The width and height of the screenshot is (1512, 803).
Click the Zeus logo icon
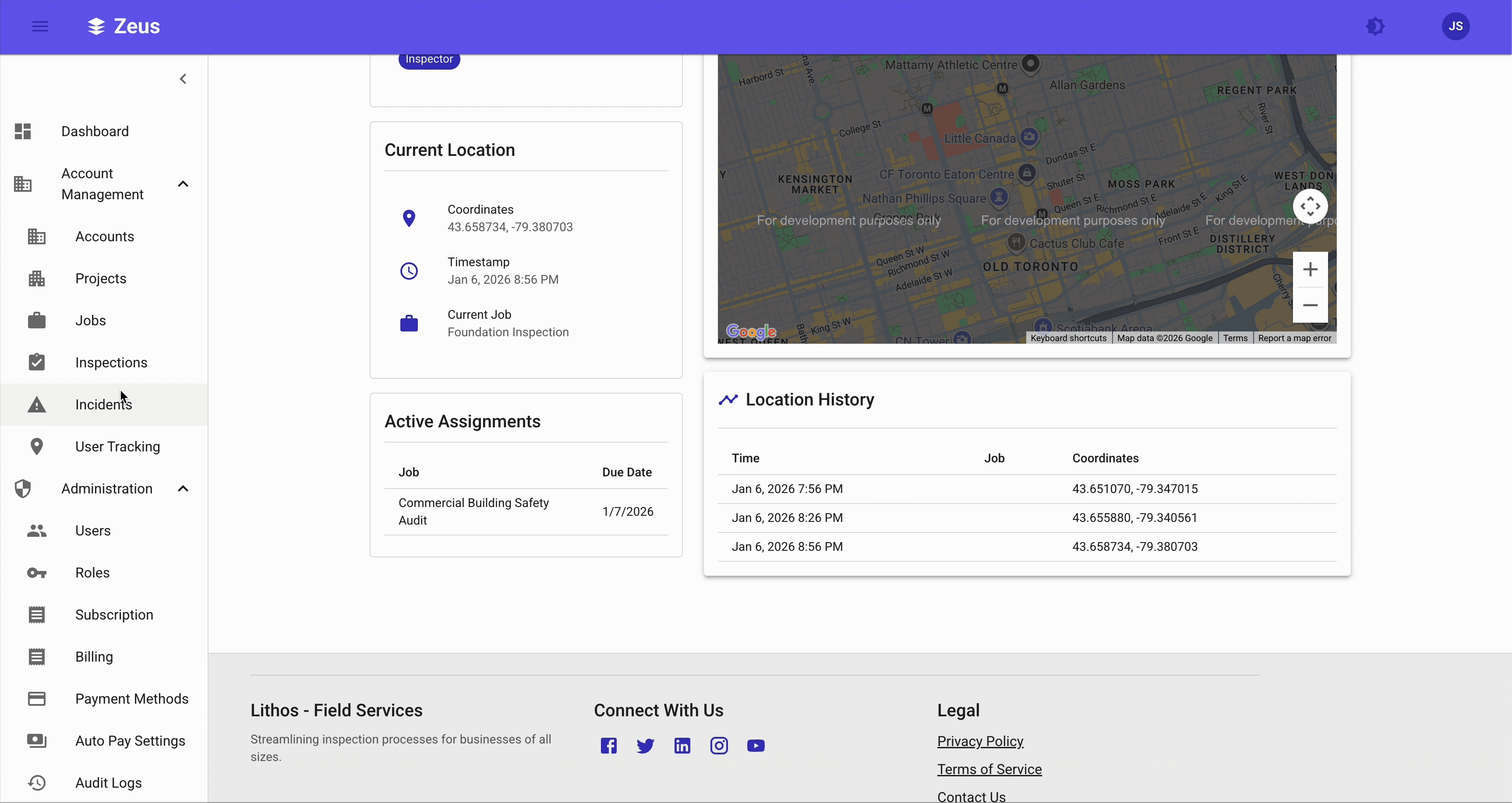[95, 26]
